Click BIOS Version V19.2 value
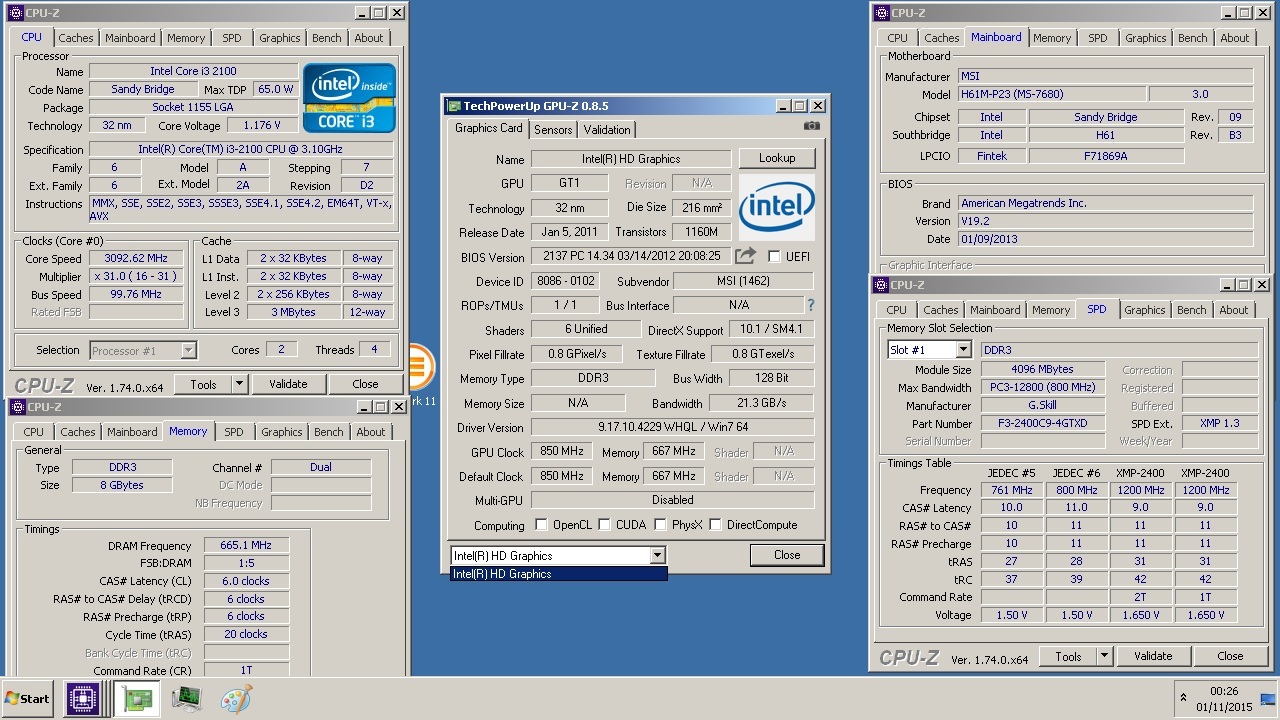Screen dimensions: 1280x720 click(x=1105, y=221)
